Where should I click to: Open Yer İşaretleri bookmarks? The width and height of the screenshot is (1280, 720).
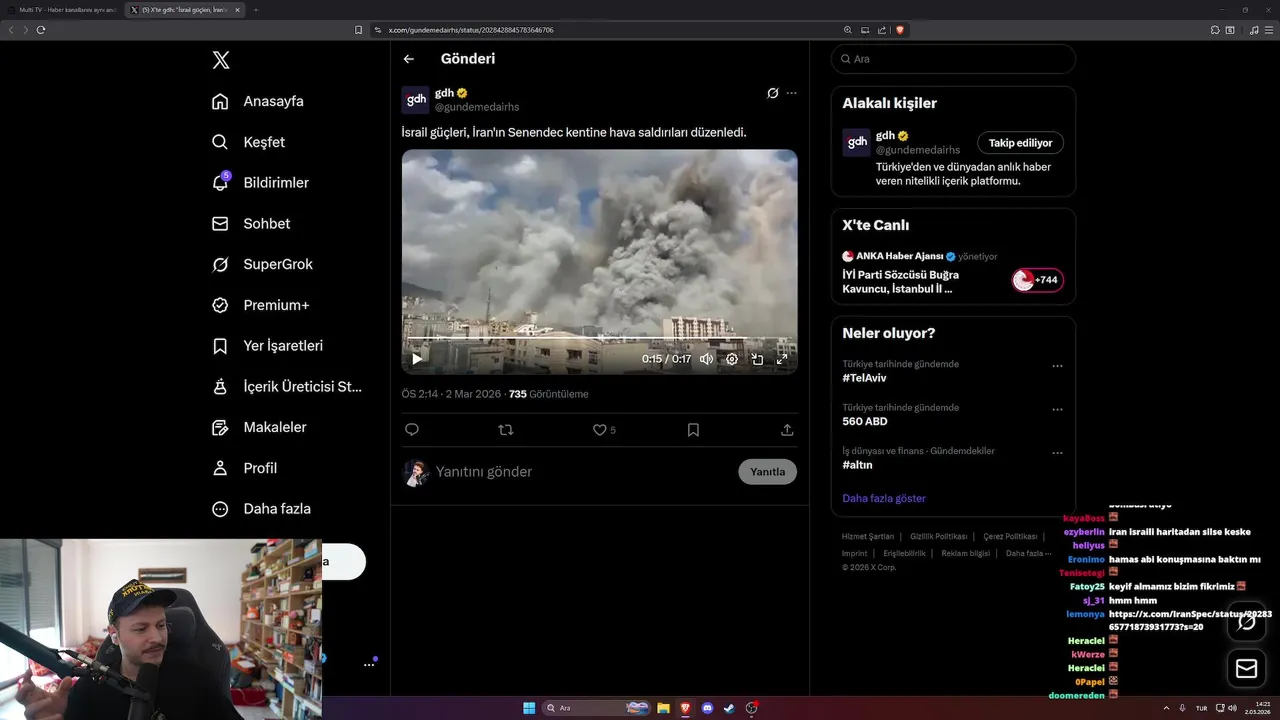[267, 346]
